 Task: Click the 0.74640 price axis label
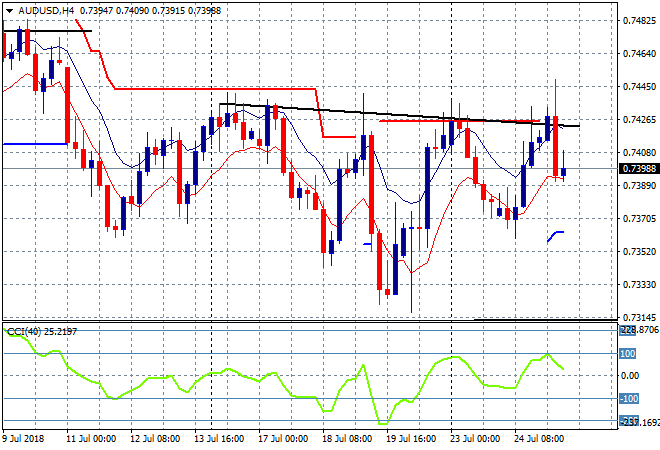pos(639,53)
